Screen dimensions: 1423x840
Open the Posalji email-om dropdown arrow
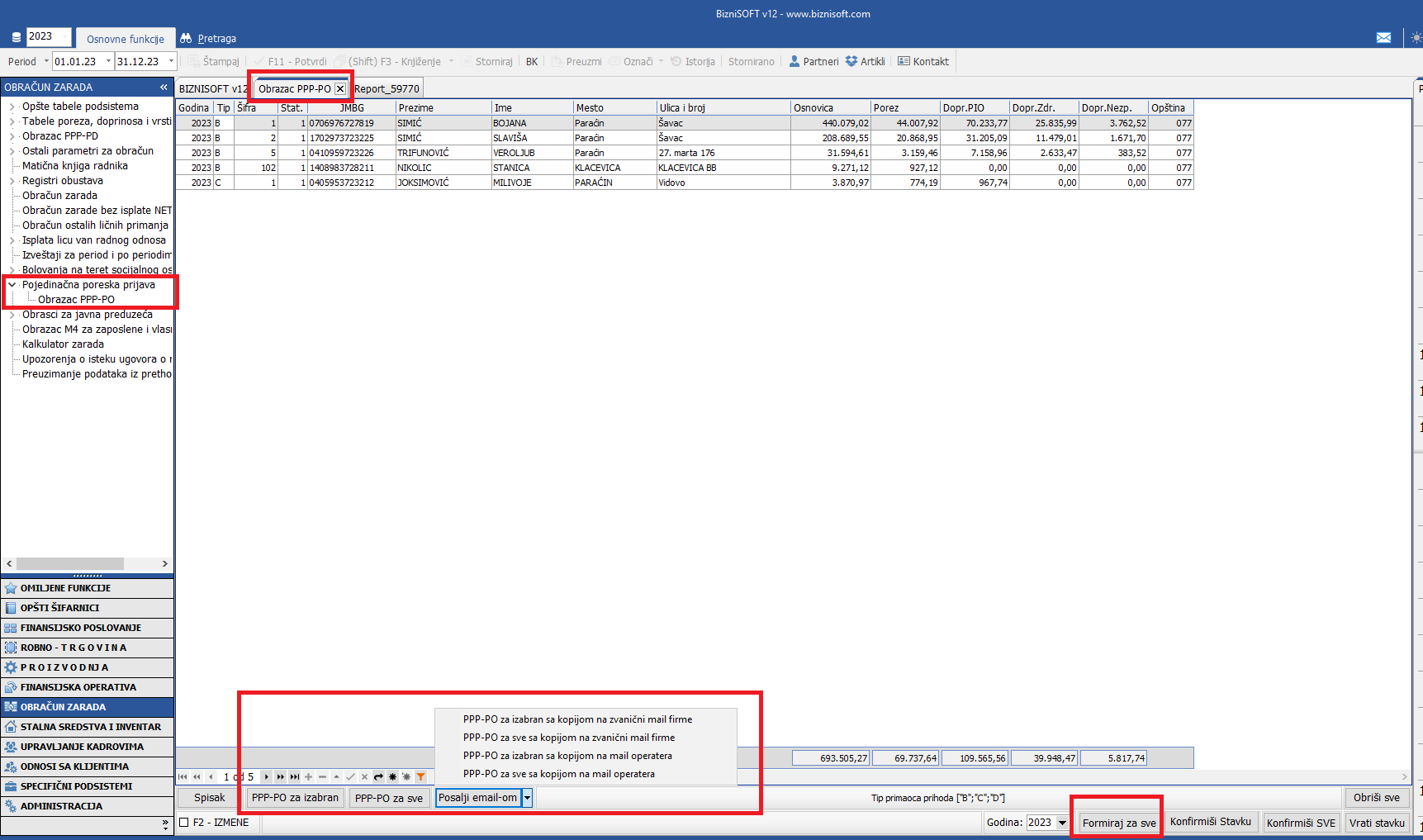pos(527,797)
